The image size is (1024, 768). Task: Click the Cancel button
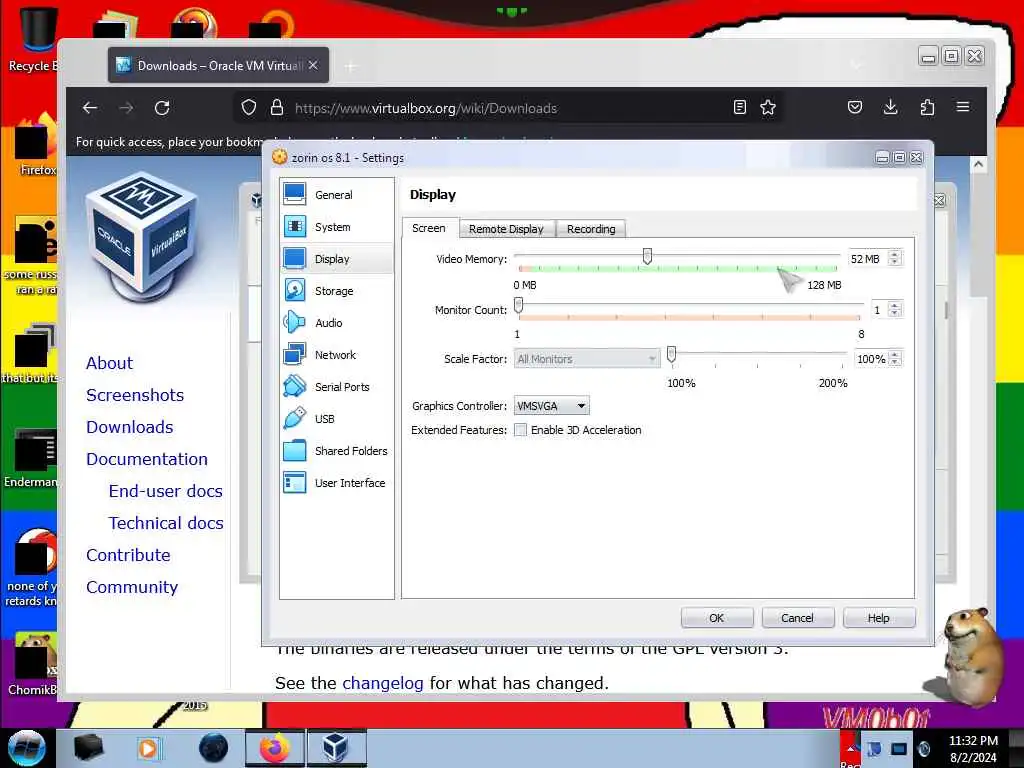[x=797, y=618]
